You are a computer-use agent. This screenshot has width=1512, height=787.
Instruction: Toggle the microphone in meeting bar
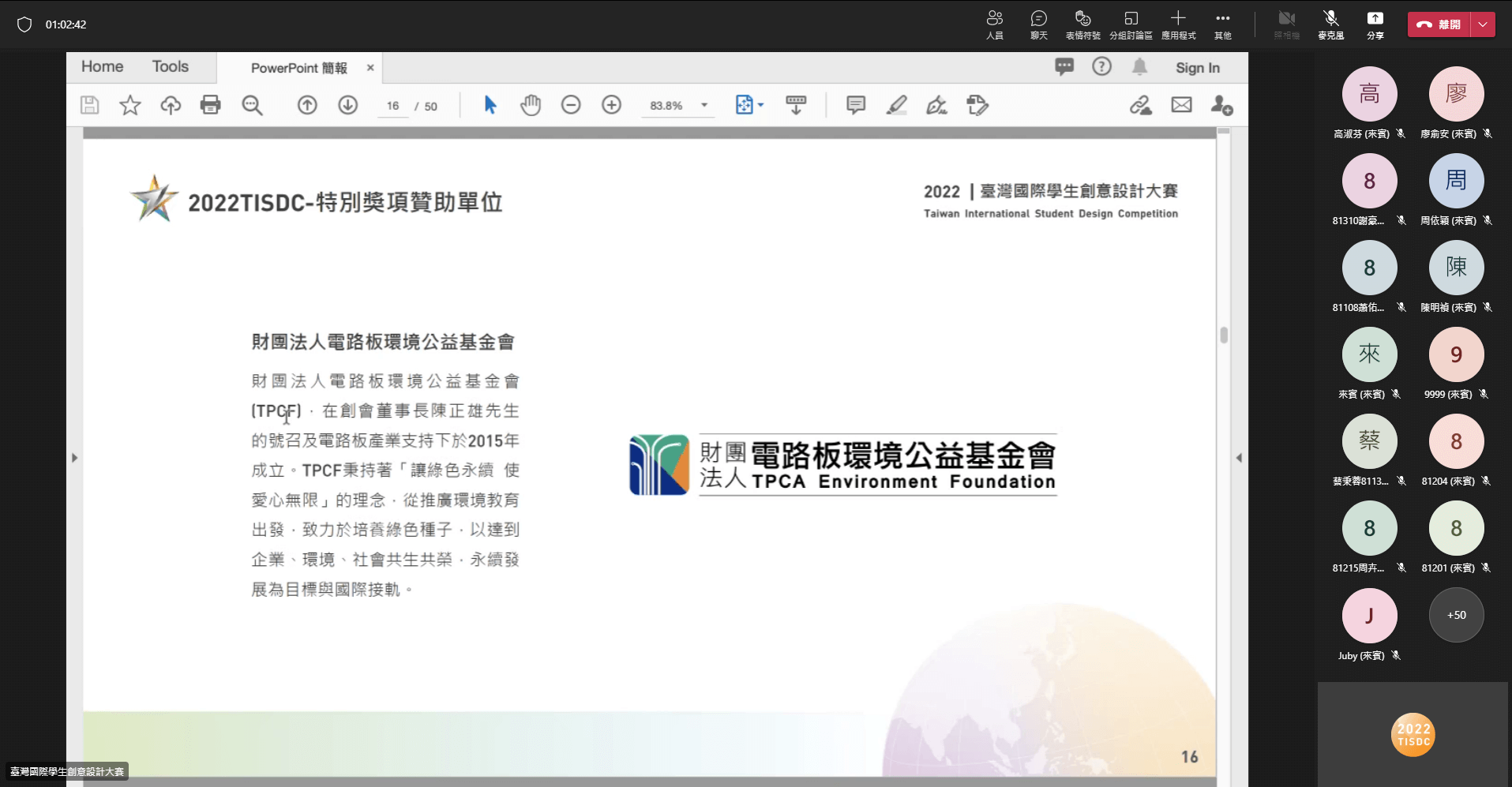coord(1330,24)
